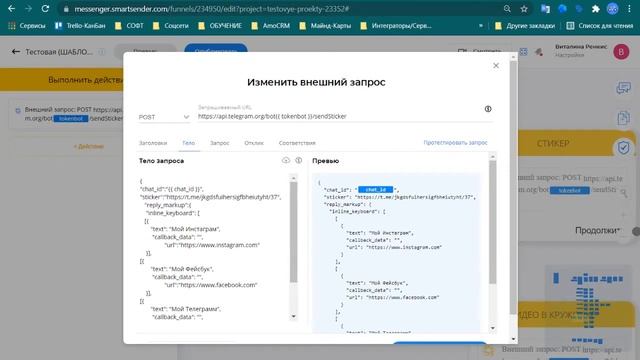640x360 pixels.
Task: Click the cloud icon next to Тело запроса
Action: coord(286,160)
